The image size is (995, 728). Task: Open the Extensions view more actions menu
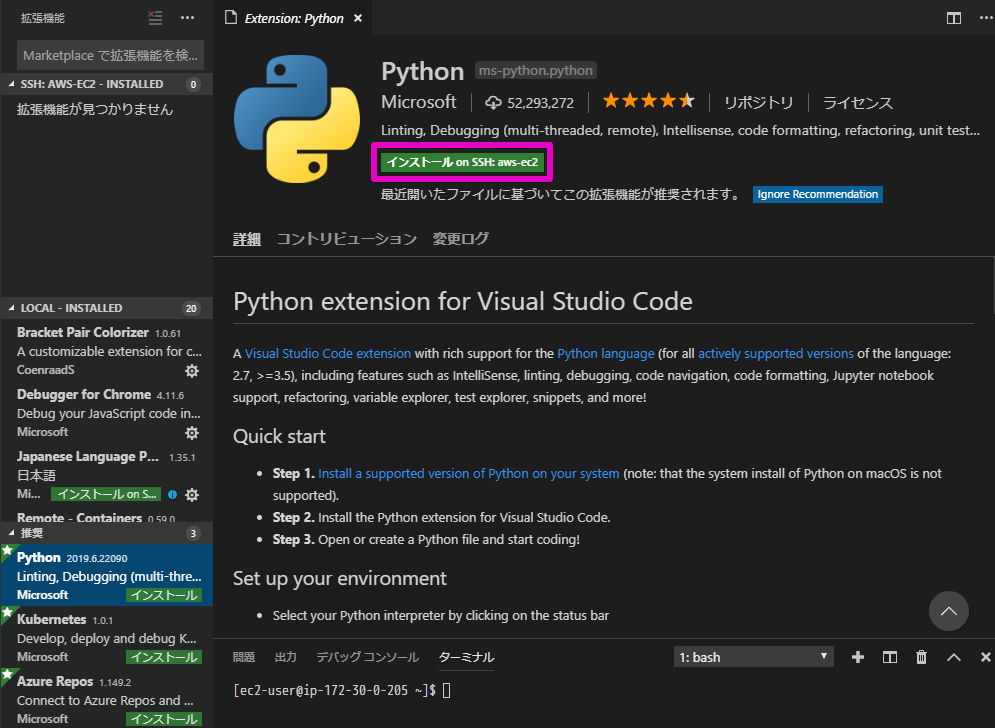[x=186, y=16]
